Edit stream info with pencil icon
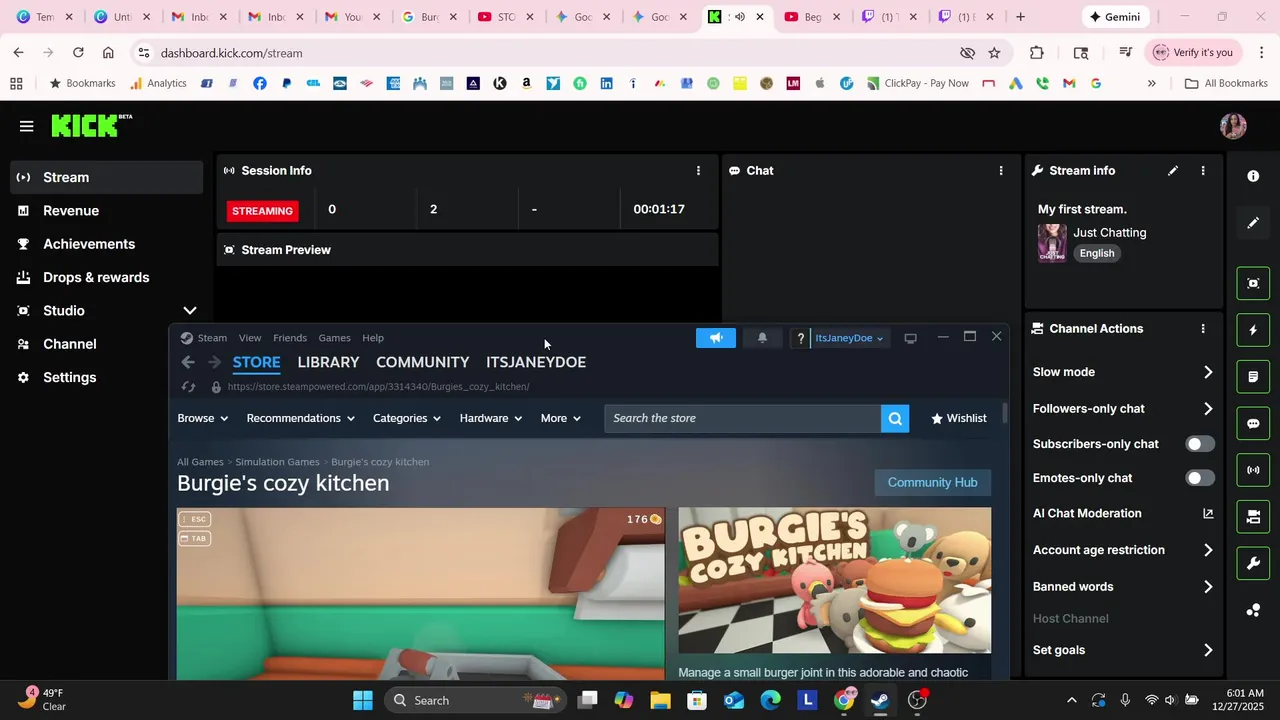 tap(1173, 171)
